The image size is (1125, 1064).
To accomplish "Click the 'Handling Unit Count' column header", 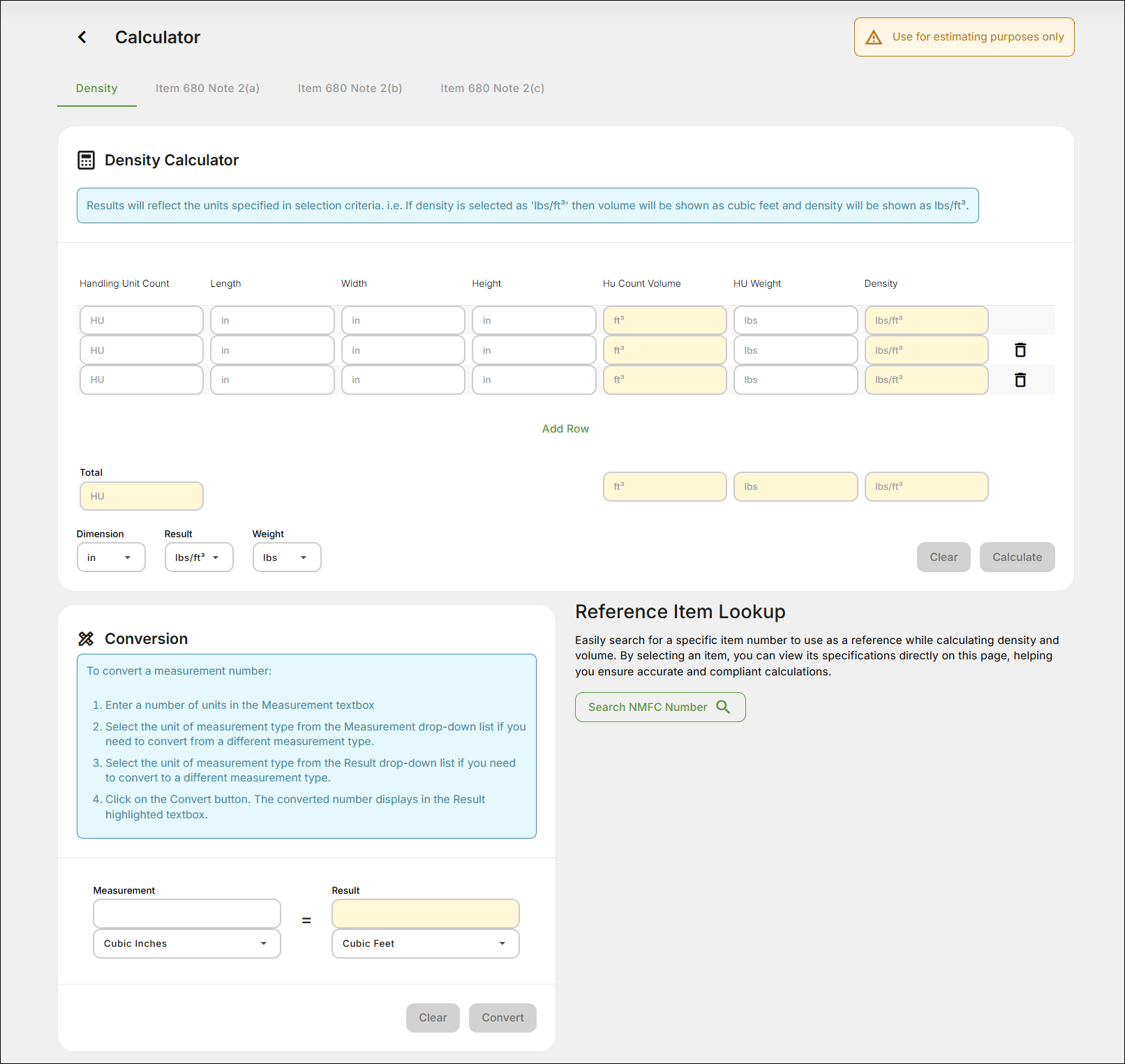I will coord(124,284).
